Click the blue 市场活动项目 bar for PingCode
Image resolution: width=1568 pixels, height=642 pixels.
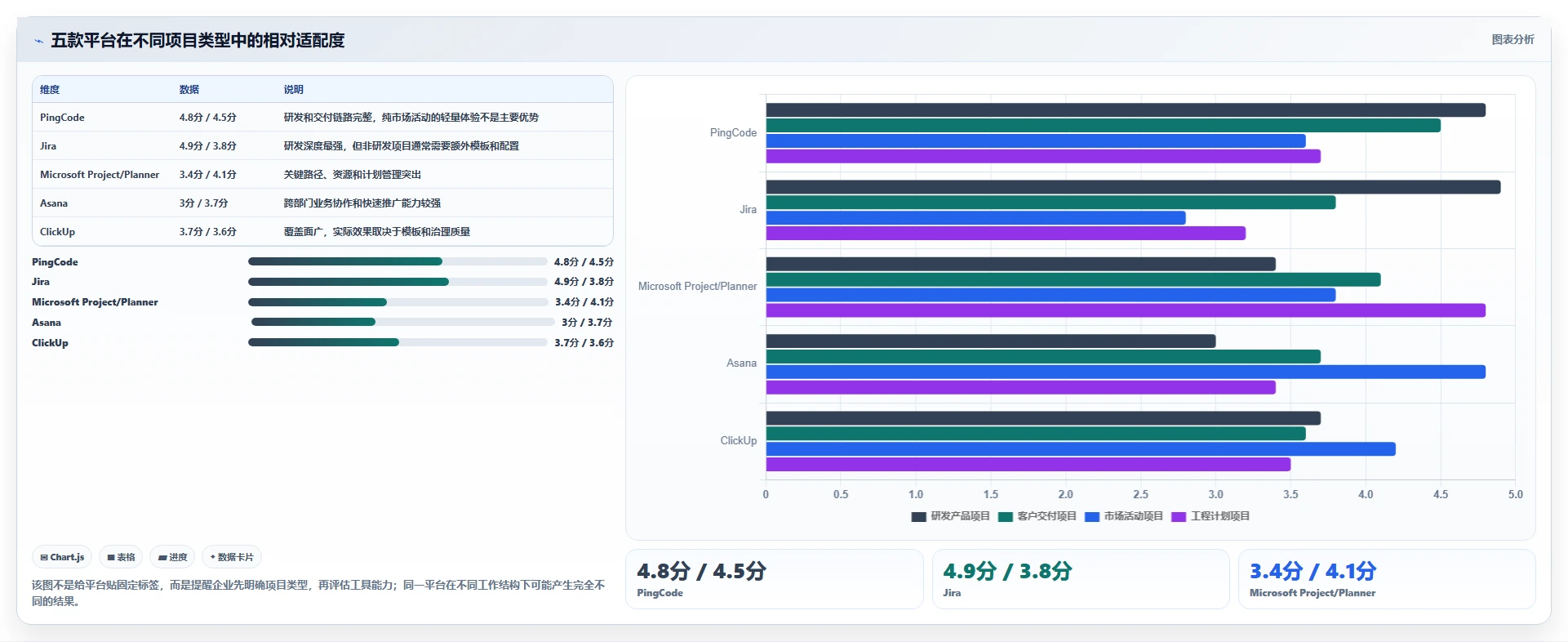[1036, 141]
